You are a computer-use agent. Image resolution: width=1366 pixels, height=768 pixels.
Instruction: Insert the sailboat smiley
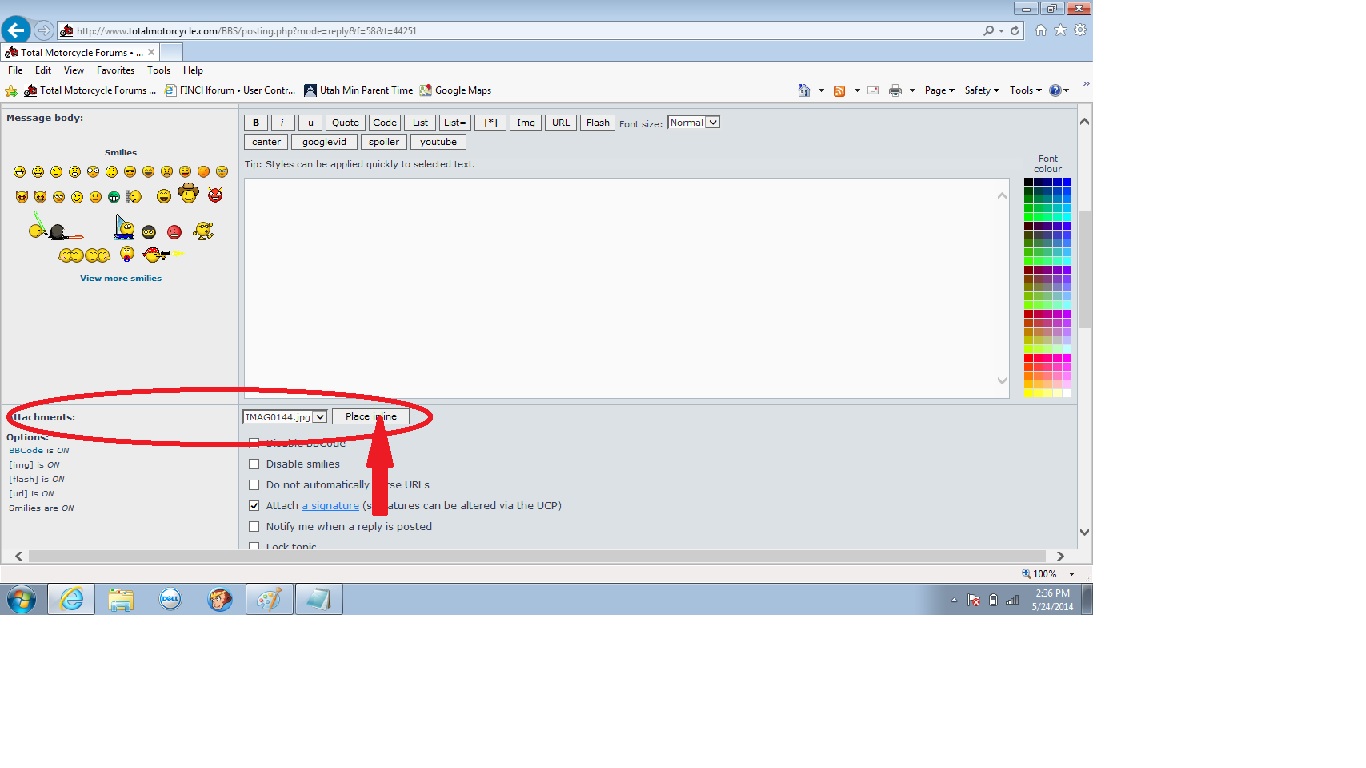(x=124, y=227)
